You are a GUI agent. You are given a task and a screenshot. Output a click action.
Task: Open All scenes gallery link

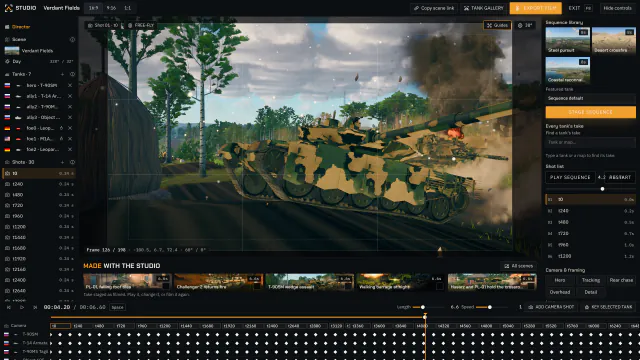[518, 266]
